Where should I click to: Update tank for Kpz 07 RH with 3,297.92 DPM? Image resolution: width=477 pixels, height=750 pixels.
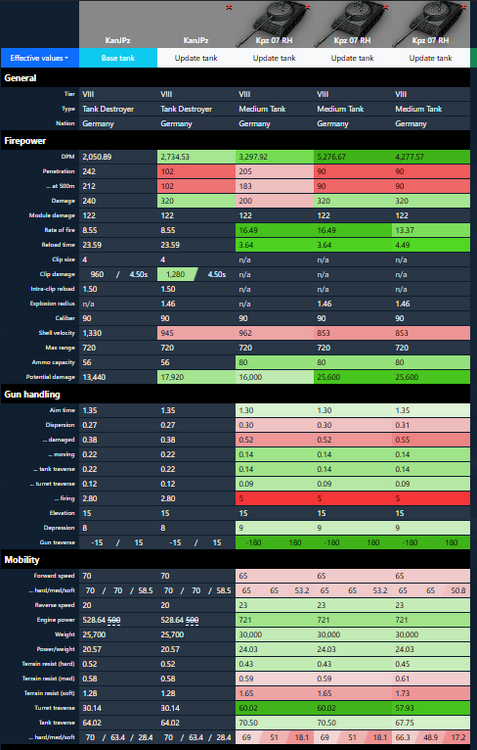tap(274, 58)
